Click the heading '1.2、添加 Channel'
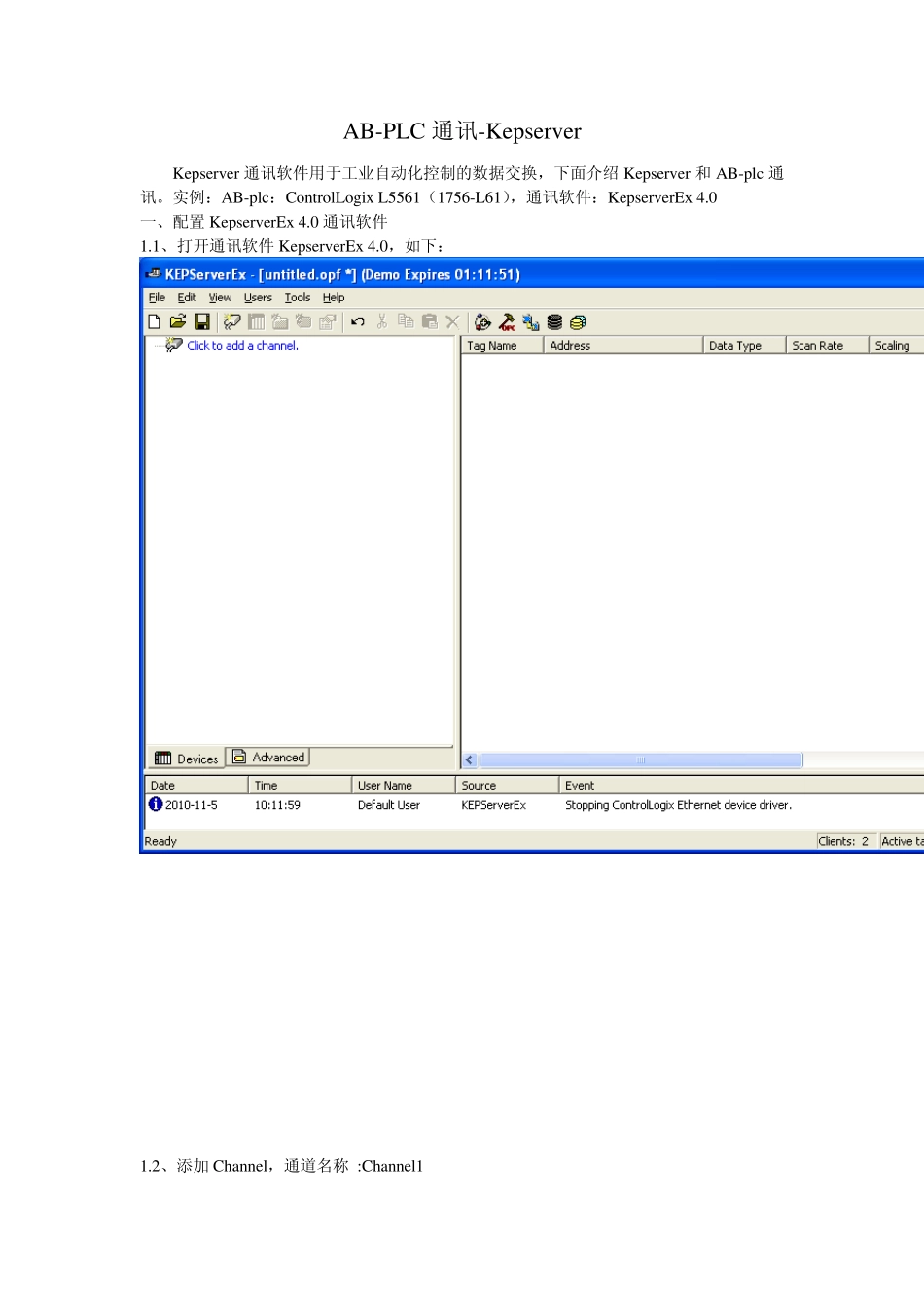 pos(206,1166)
